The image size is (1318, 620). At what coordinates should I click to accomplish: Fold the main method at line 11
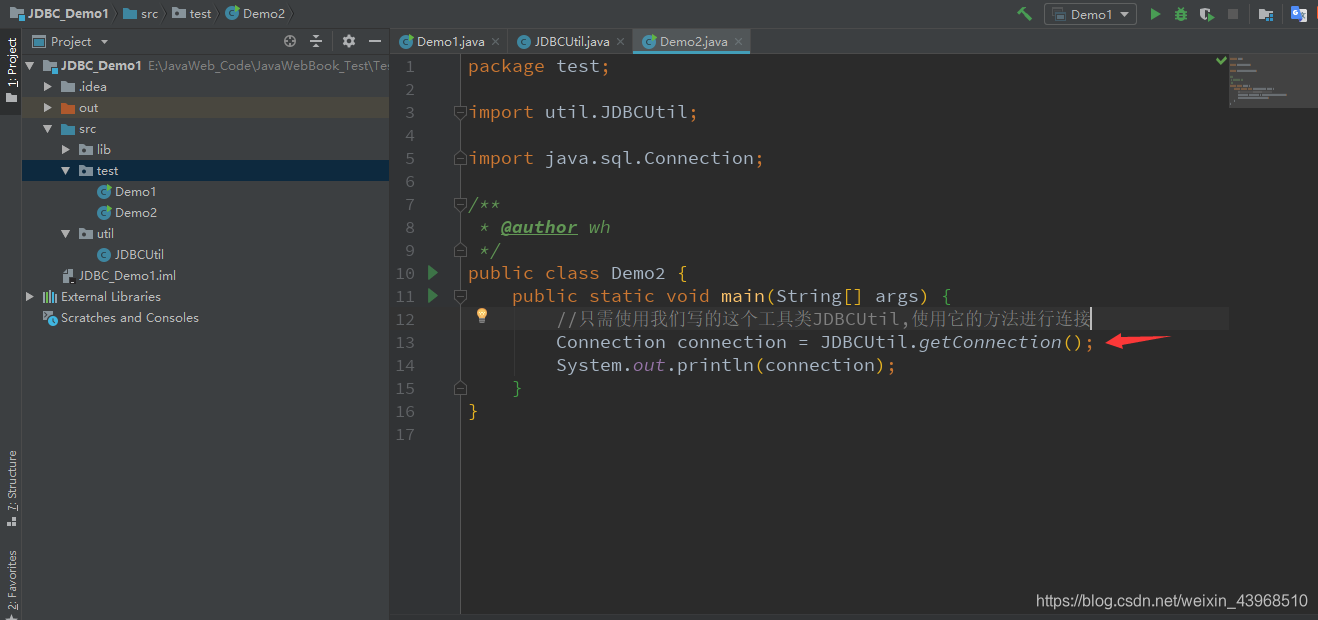460,296
